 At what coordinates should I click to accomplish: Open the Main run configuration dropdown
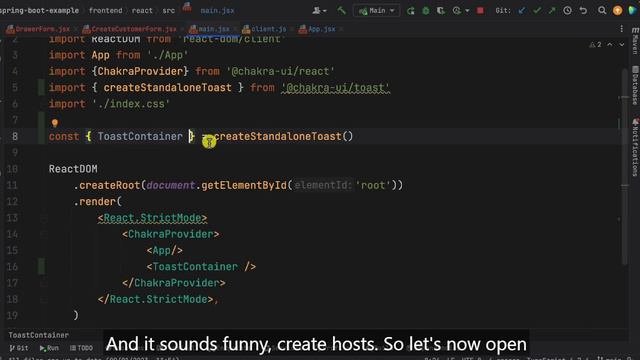click(376, 11)
